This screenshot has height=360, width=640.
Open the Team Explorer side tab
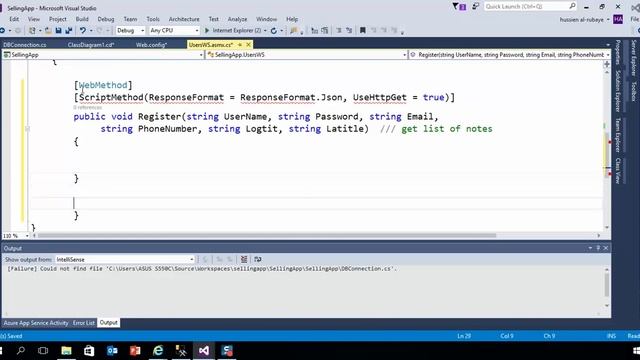tap(618, 135)
